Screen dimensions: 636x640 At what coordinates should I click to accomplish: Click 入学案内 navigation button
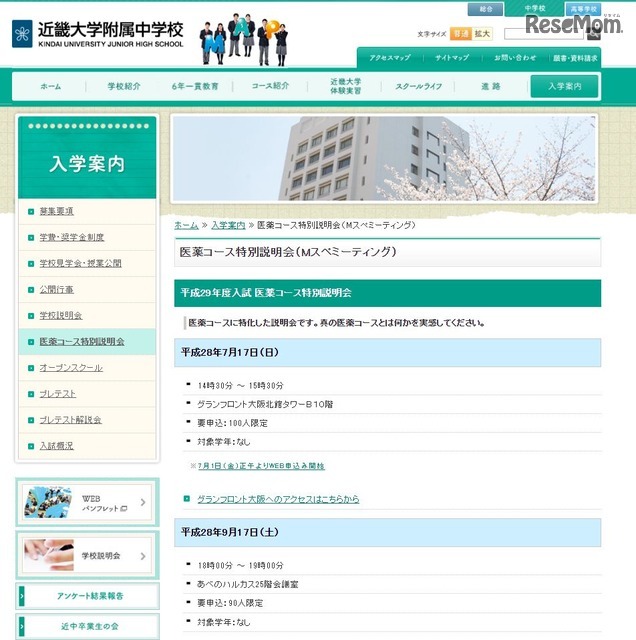(x=564, y=86)
